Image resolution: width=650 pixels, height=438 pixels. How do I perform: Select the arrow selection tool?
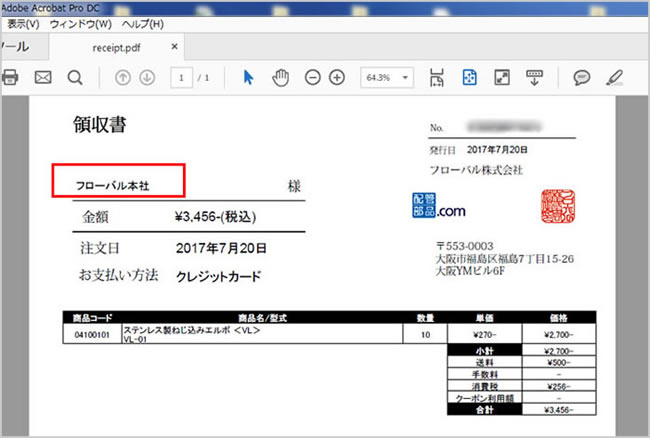[249, 77]
